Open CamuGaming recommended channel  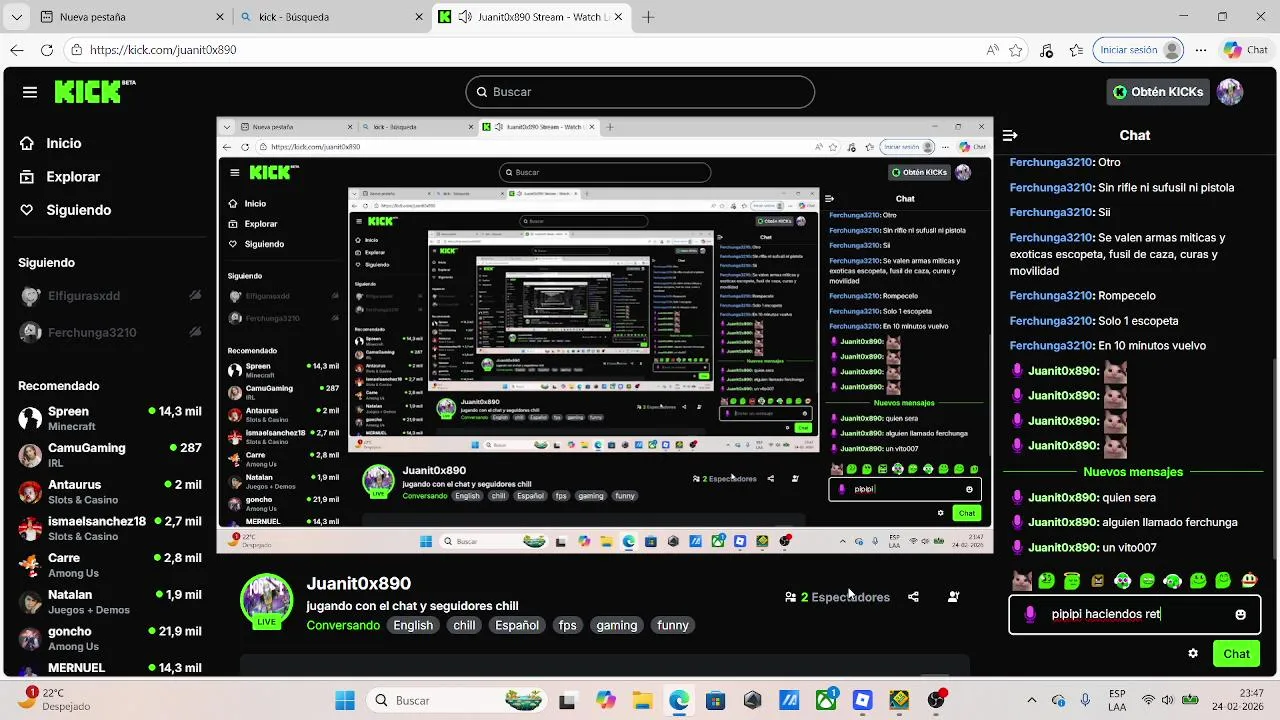(x=110, y=455)
